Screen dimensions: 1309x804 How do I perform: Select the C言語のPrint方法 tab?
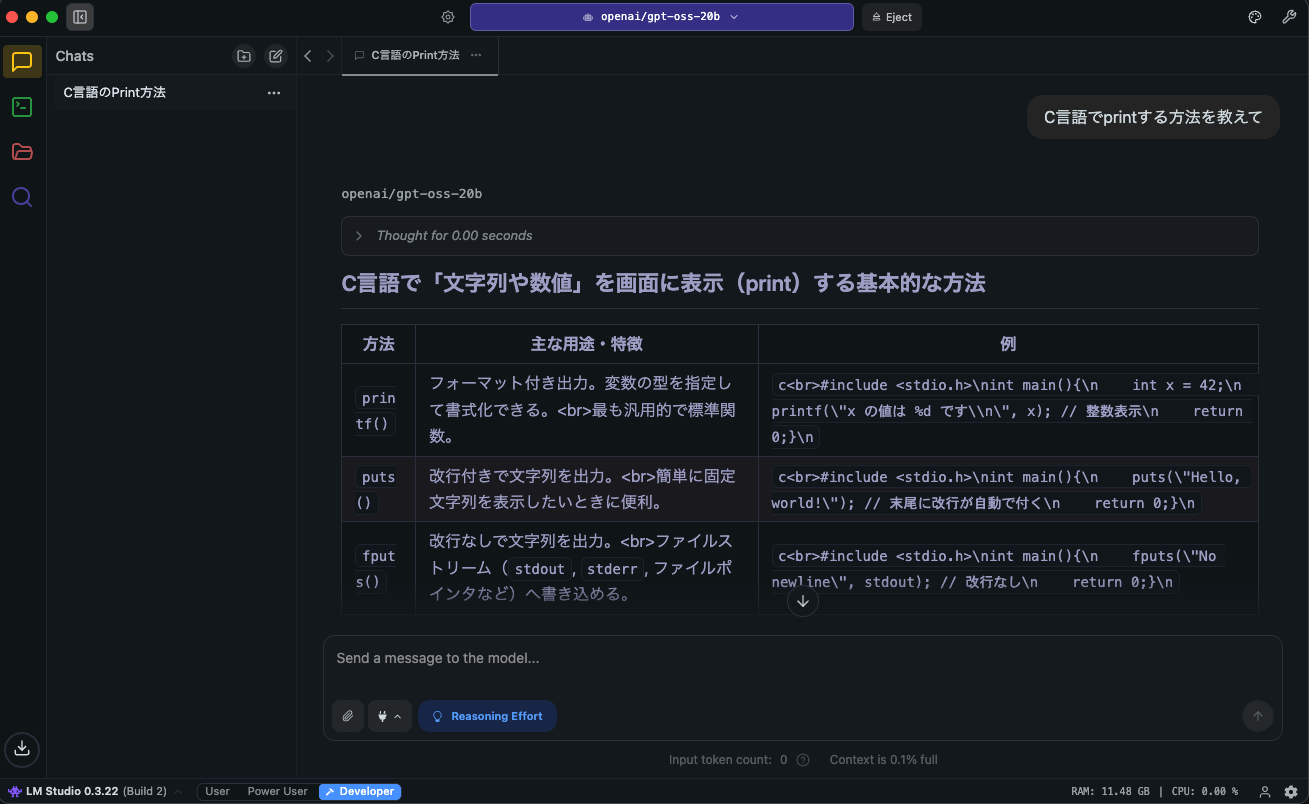(x=414, y=55)
